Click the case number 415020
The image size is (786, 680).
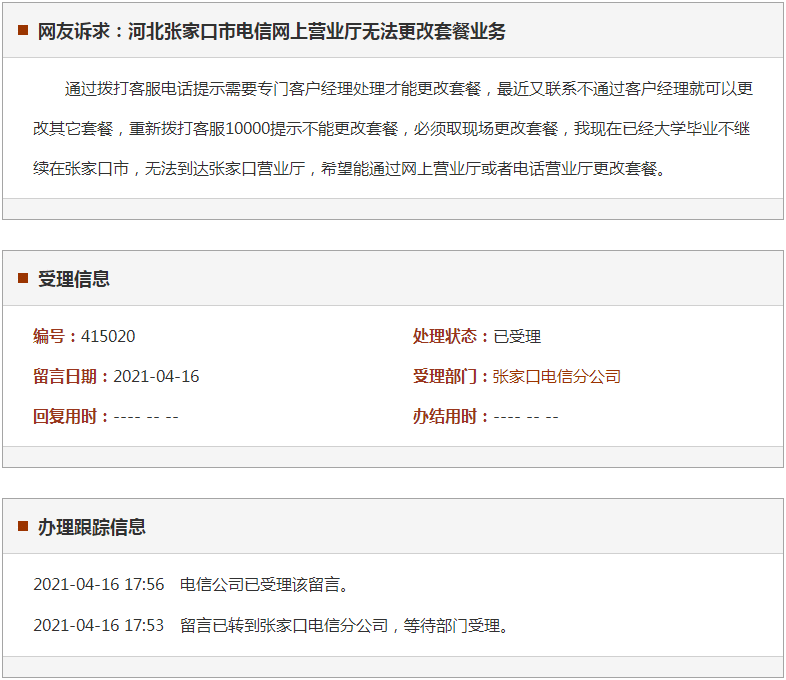(x=108, y=336)
